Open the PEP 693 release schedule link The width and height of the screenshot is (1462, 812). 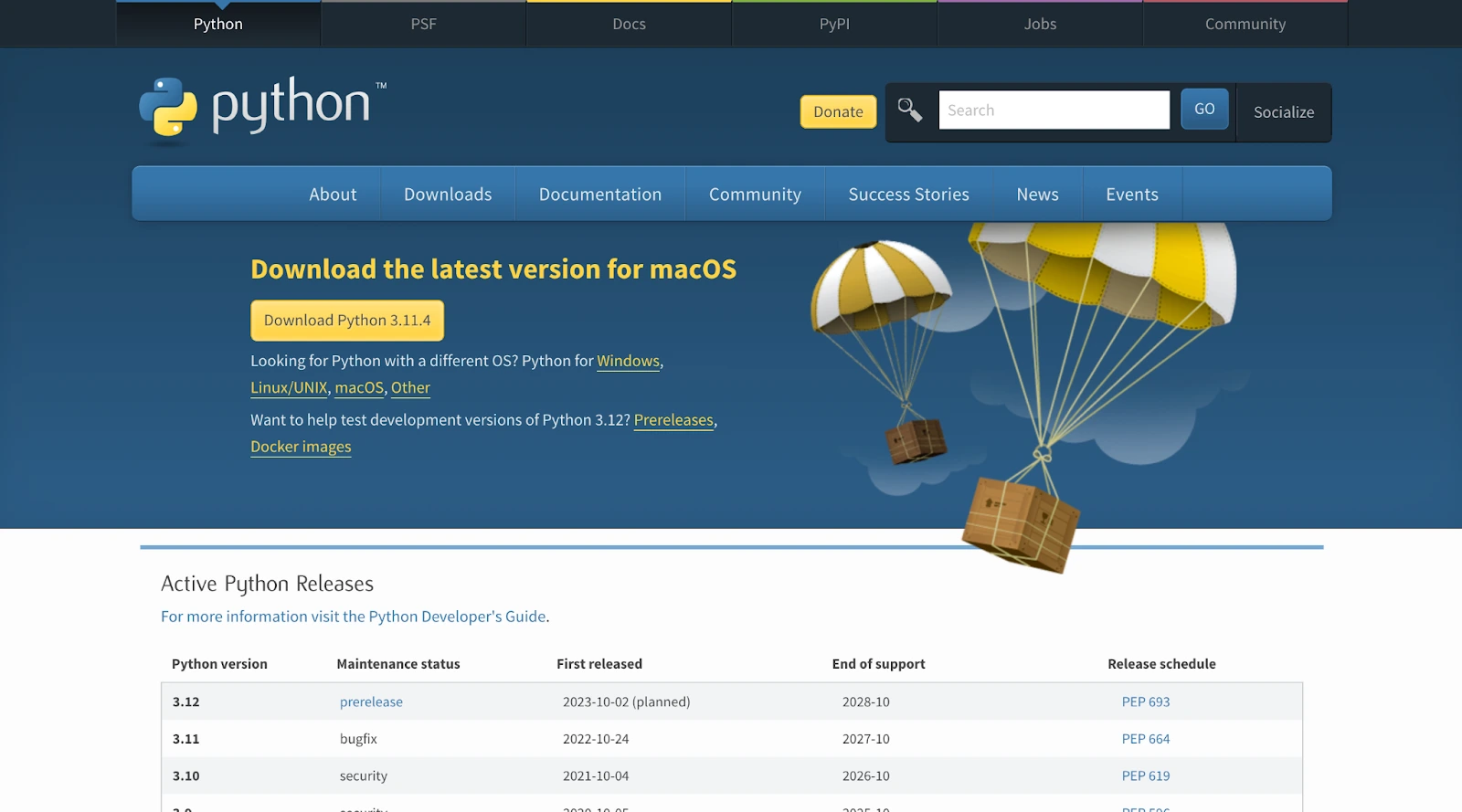coord(1145,701)
